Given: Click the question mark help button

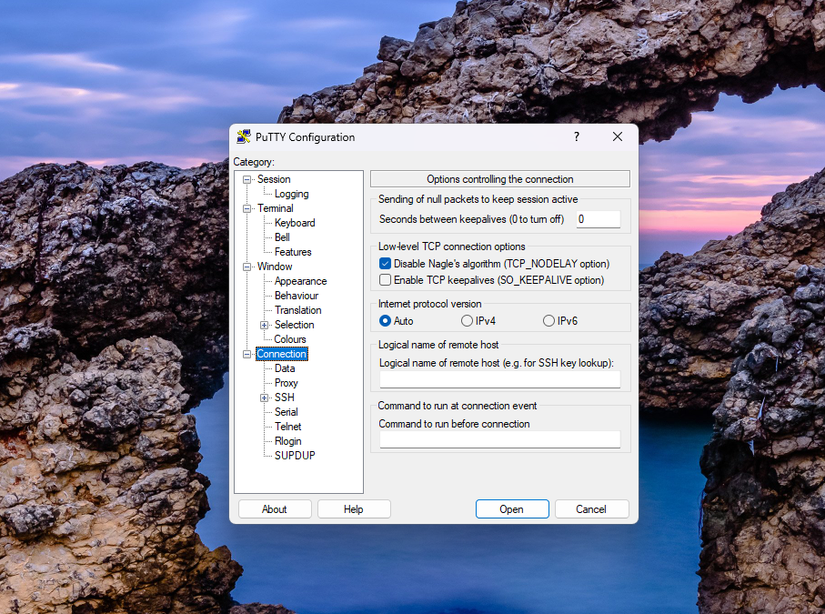Looking at the screenshot, I should pos(577,137).
